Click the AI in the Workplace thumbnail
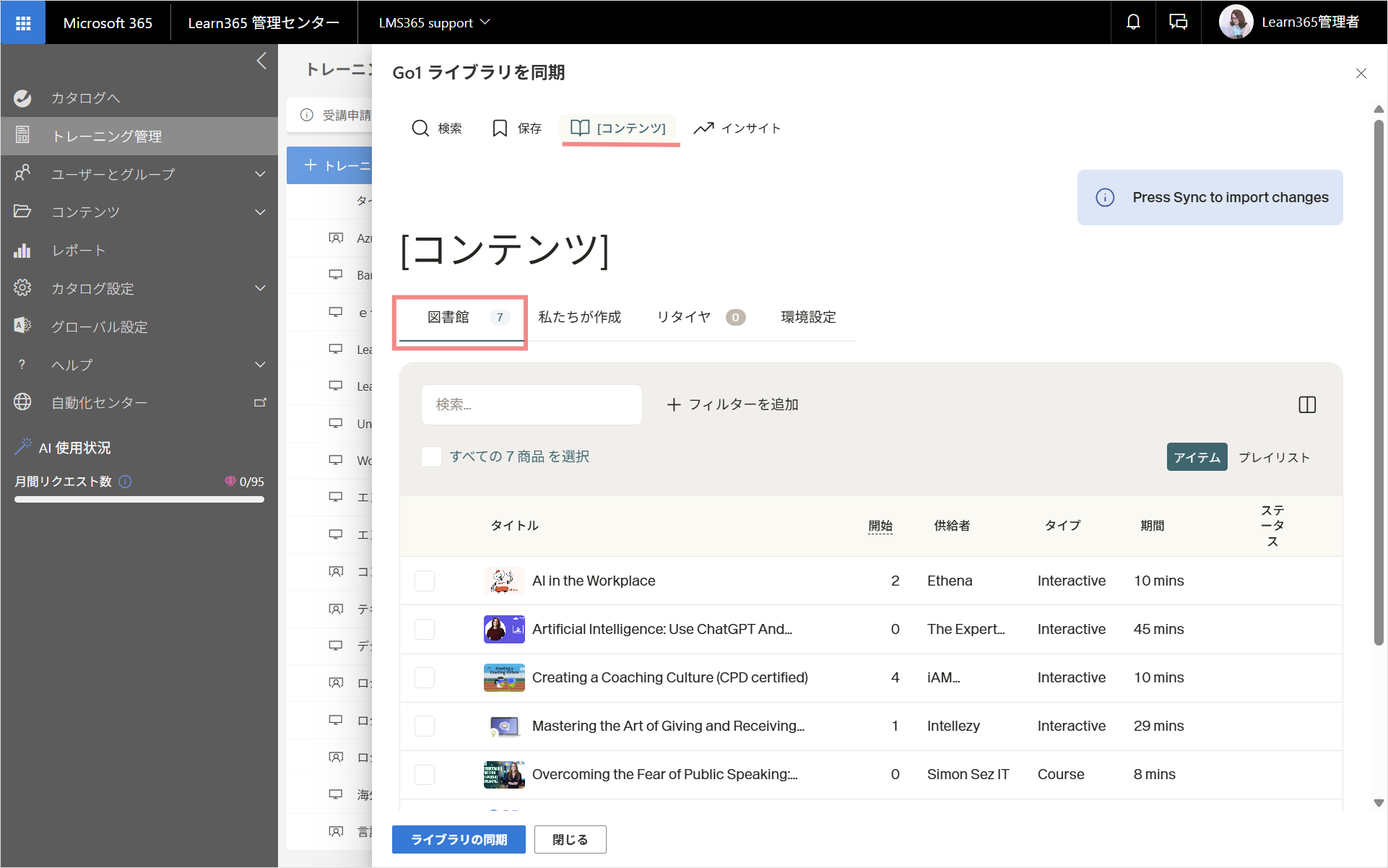 tap(504, 581)
